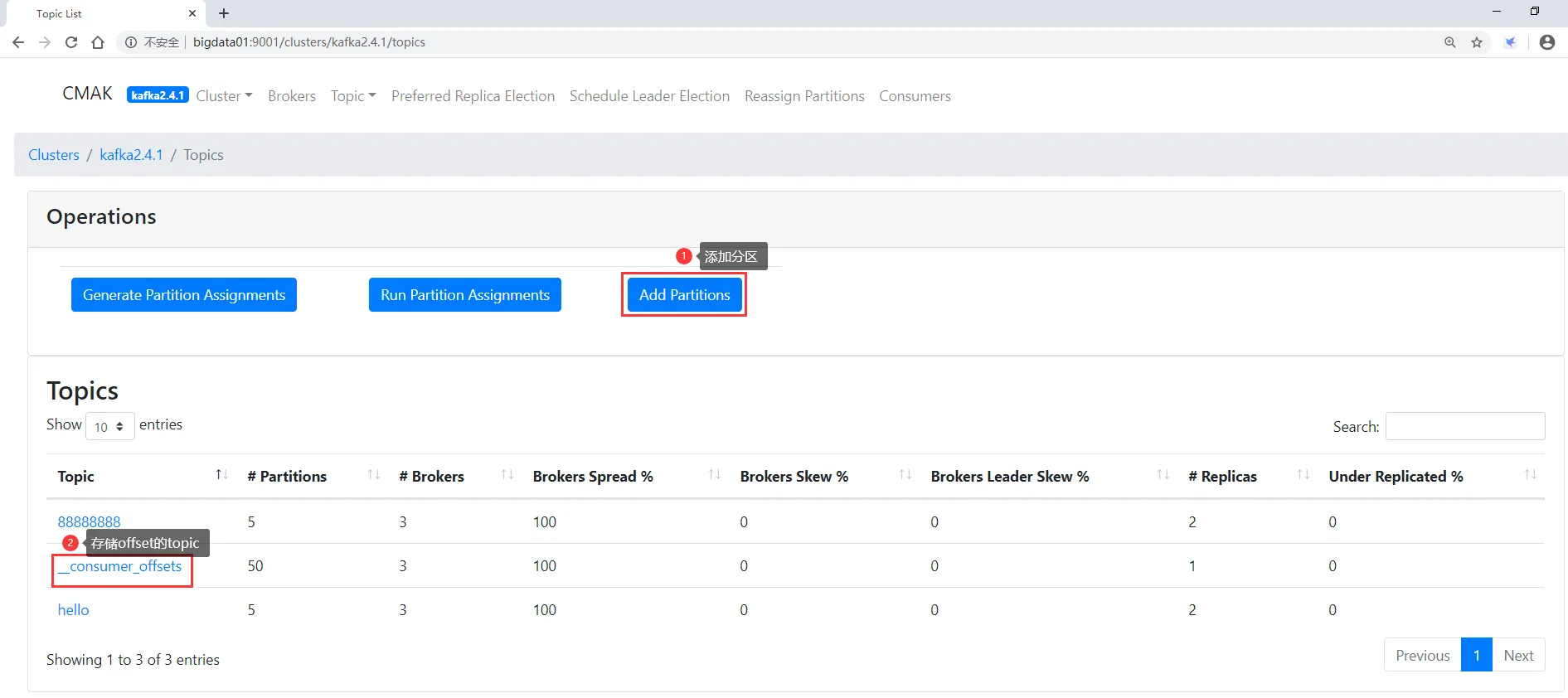Viewport: 1568px width, 698px height.
Task: Click the Topics breadcrumb text
Action: click(203, 155)
